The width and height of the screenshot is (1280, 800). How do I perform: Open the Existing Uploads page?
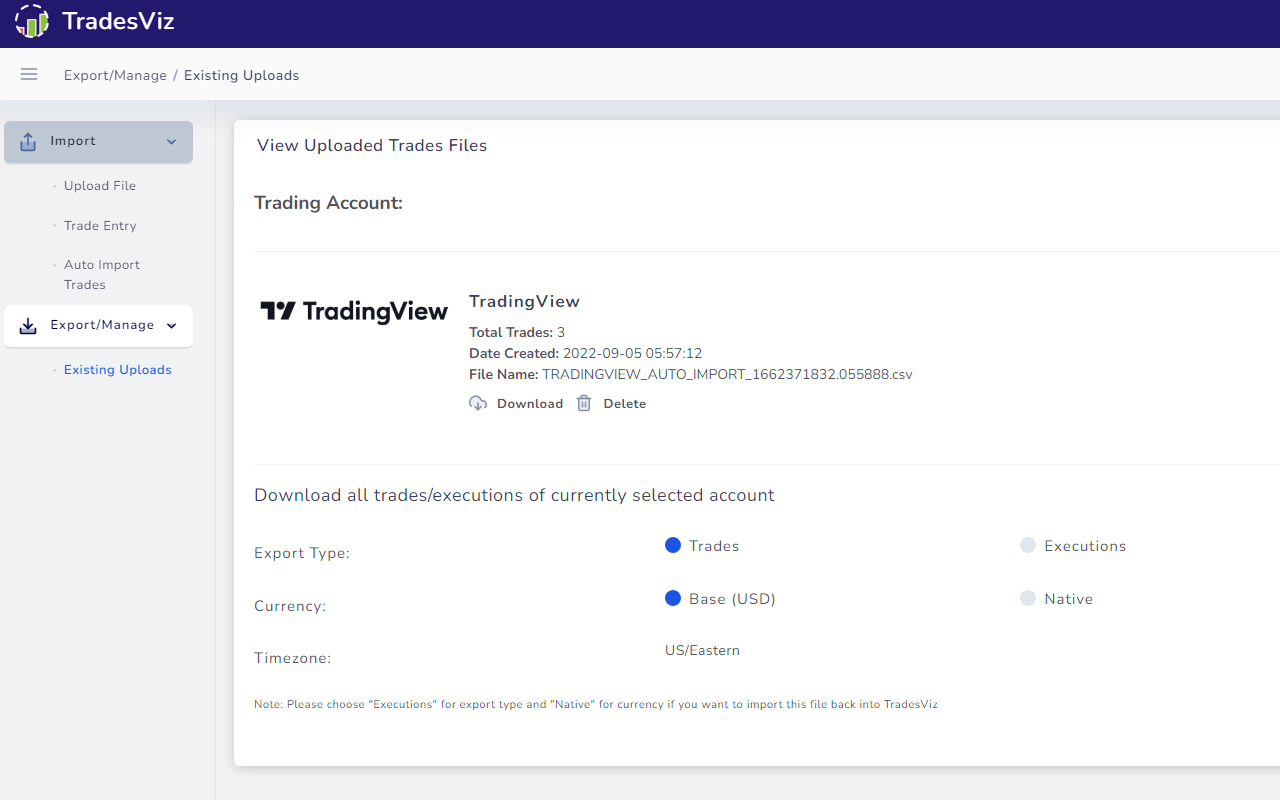117,369
